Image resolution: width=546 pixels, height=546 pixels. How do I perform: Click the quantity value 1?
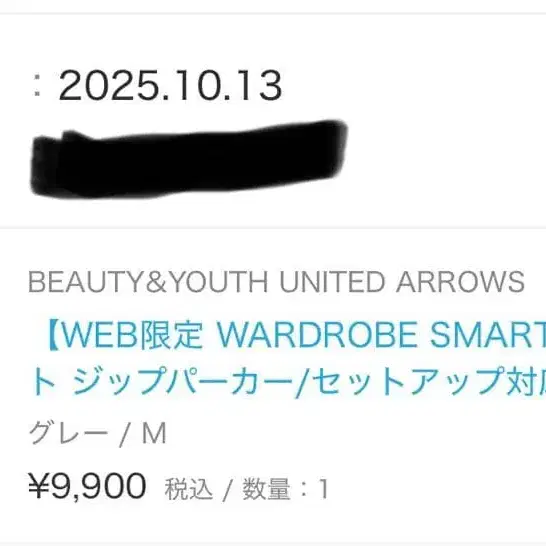[323, 489]
